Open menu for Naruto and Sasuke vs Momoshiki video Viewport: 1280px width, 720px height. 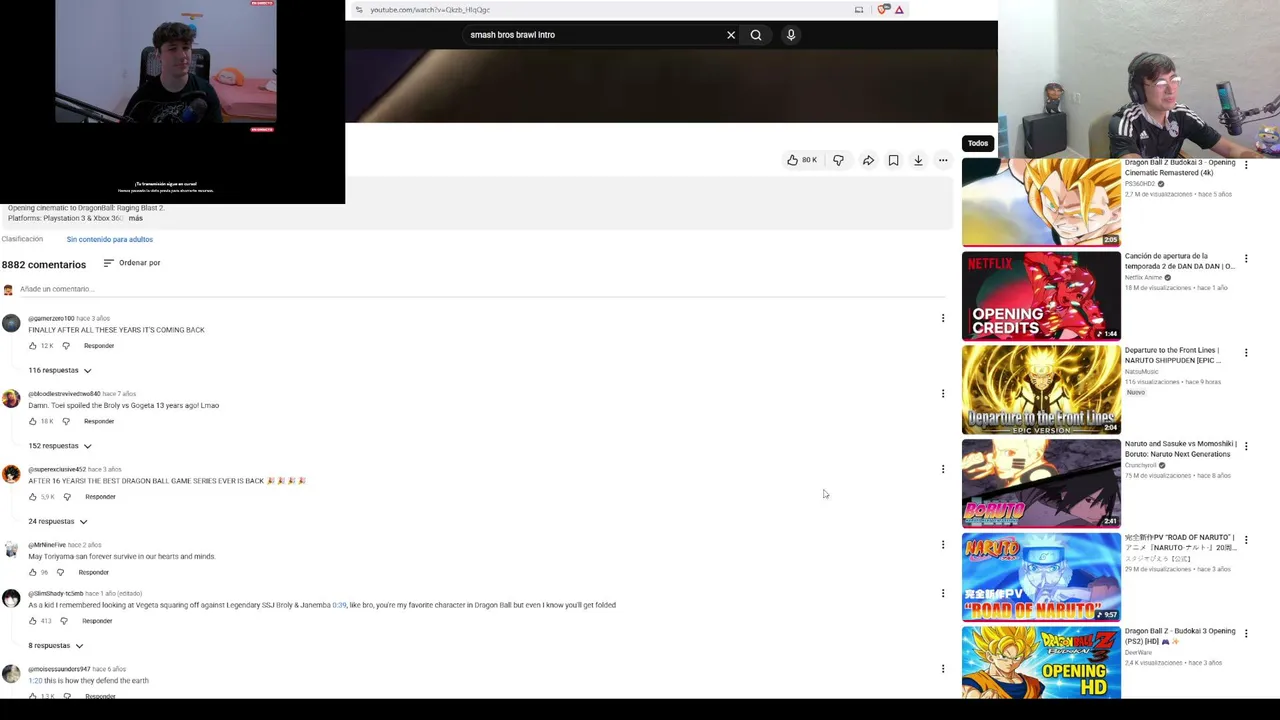[1246, 446]
